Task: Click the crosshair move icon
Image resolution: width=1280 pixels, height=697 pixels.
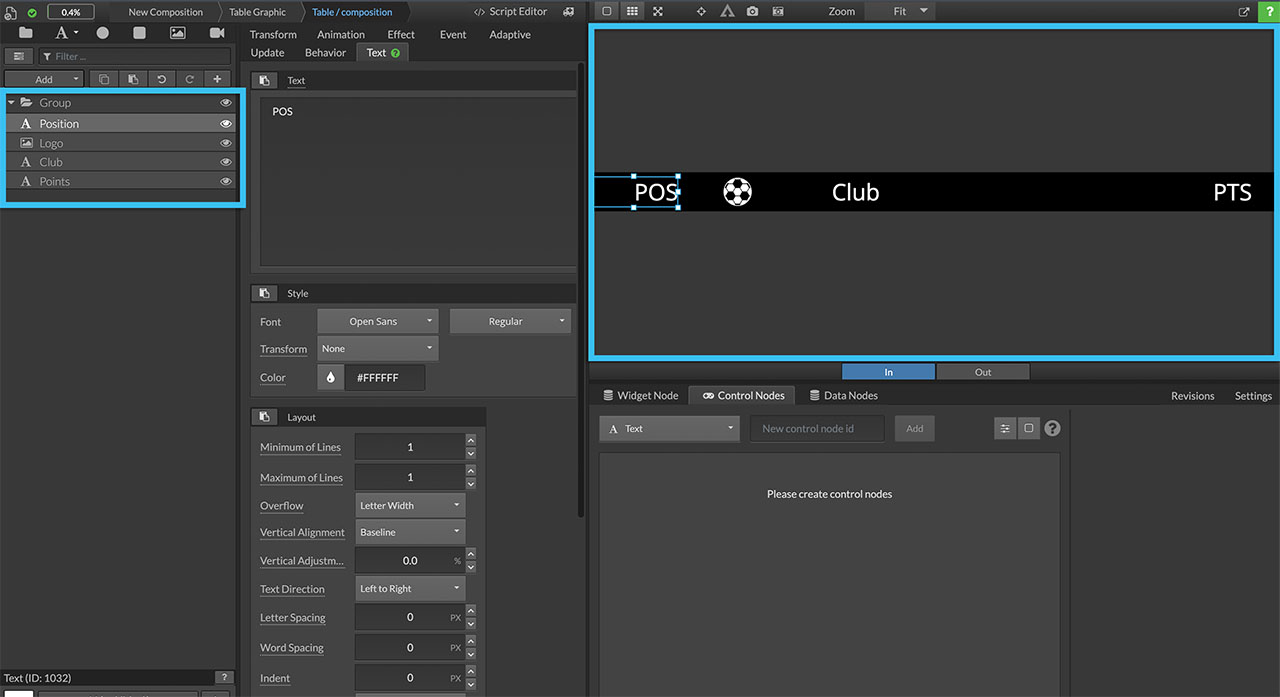Action: [701, 11]
